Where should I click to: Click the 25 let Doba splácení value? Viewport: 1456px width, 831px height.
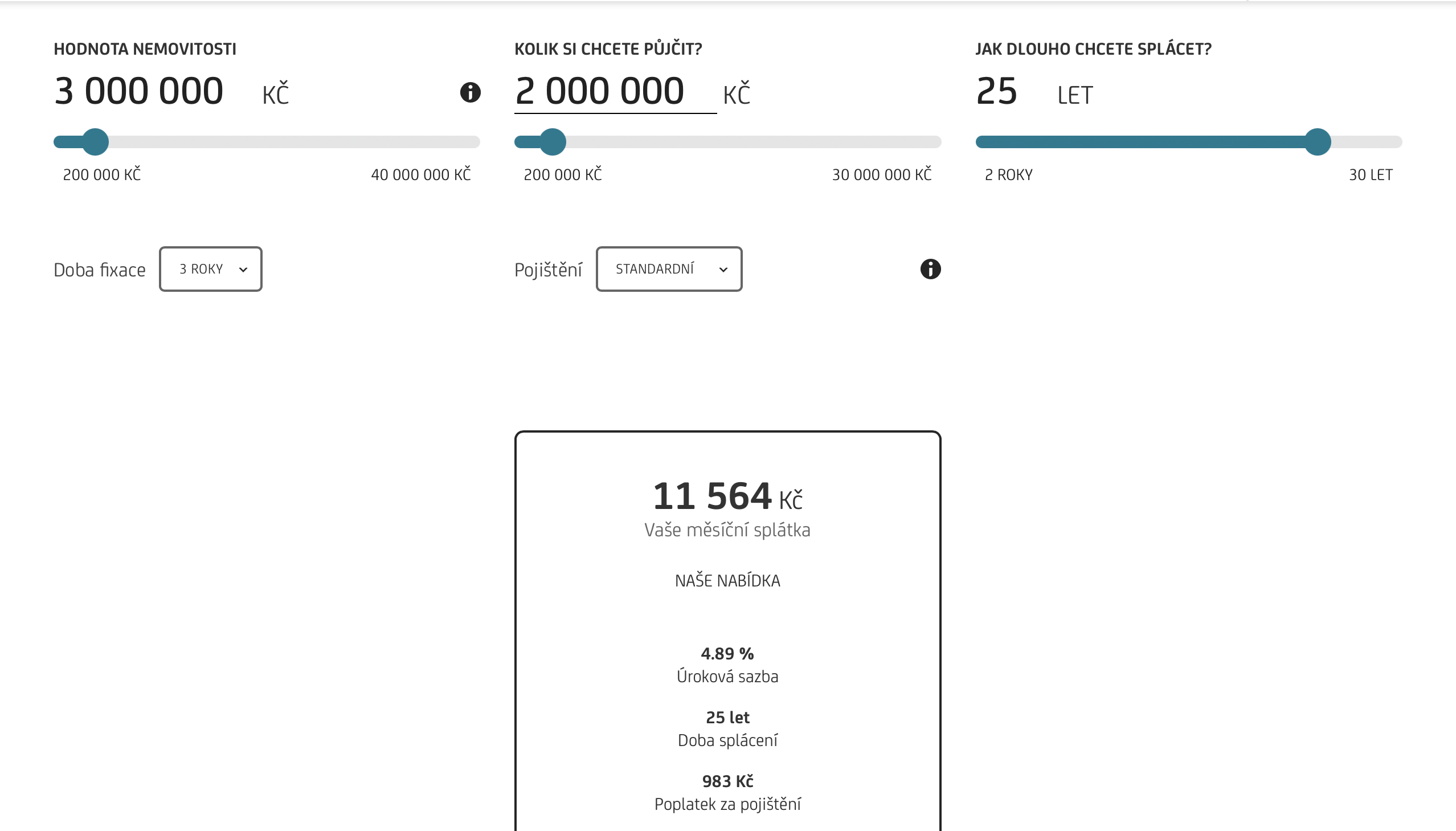pyautogui.click(x=727, y=718)
